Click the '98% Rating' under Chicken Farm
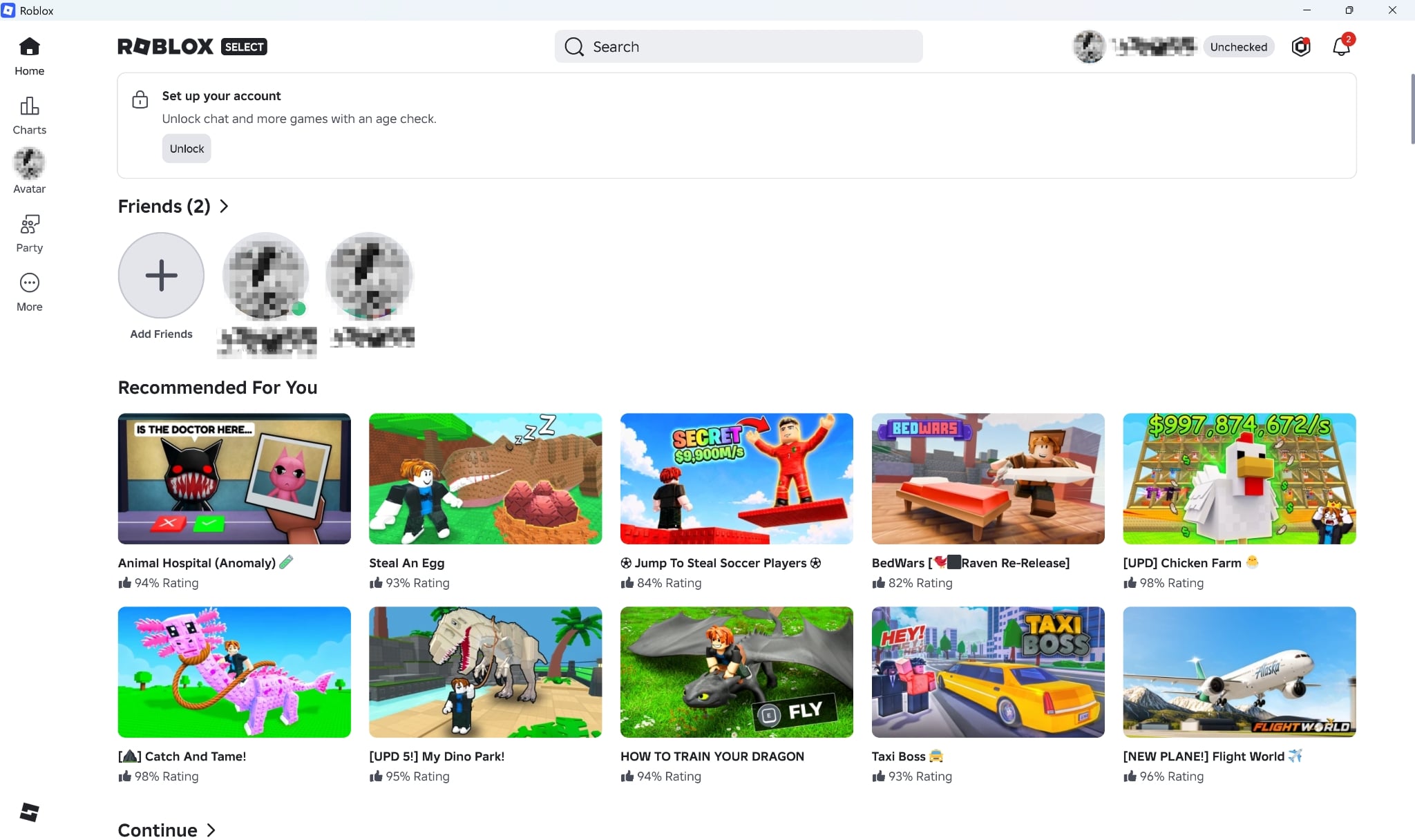 pos(1164,583)
